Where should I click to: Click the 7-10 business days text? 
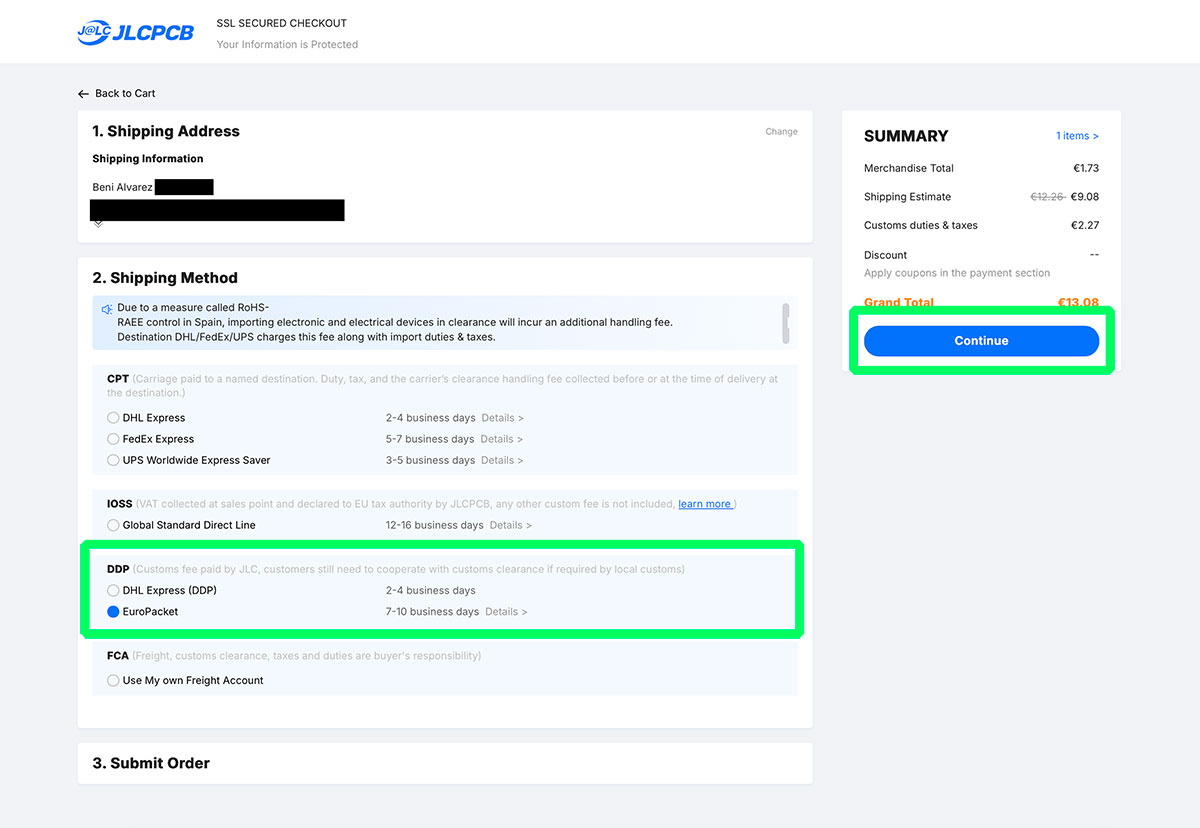(432, 612)
